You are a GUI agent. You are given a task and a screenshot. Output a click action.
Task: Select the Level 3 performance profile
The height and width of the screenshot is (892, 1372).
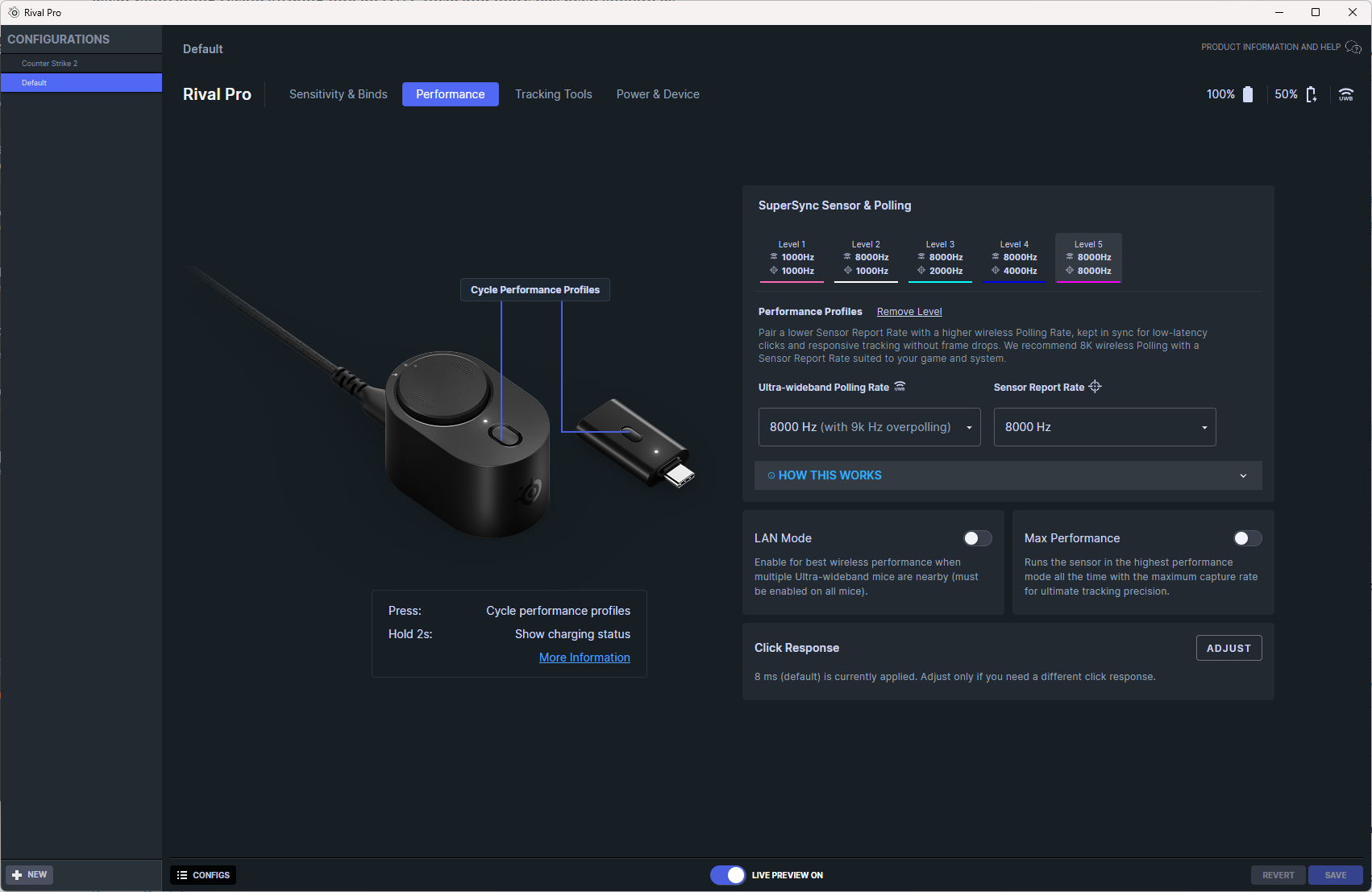click(940, 258)
